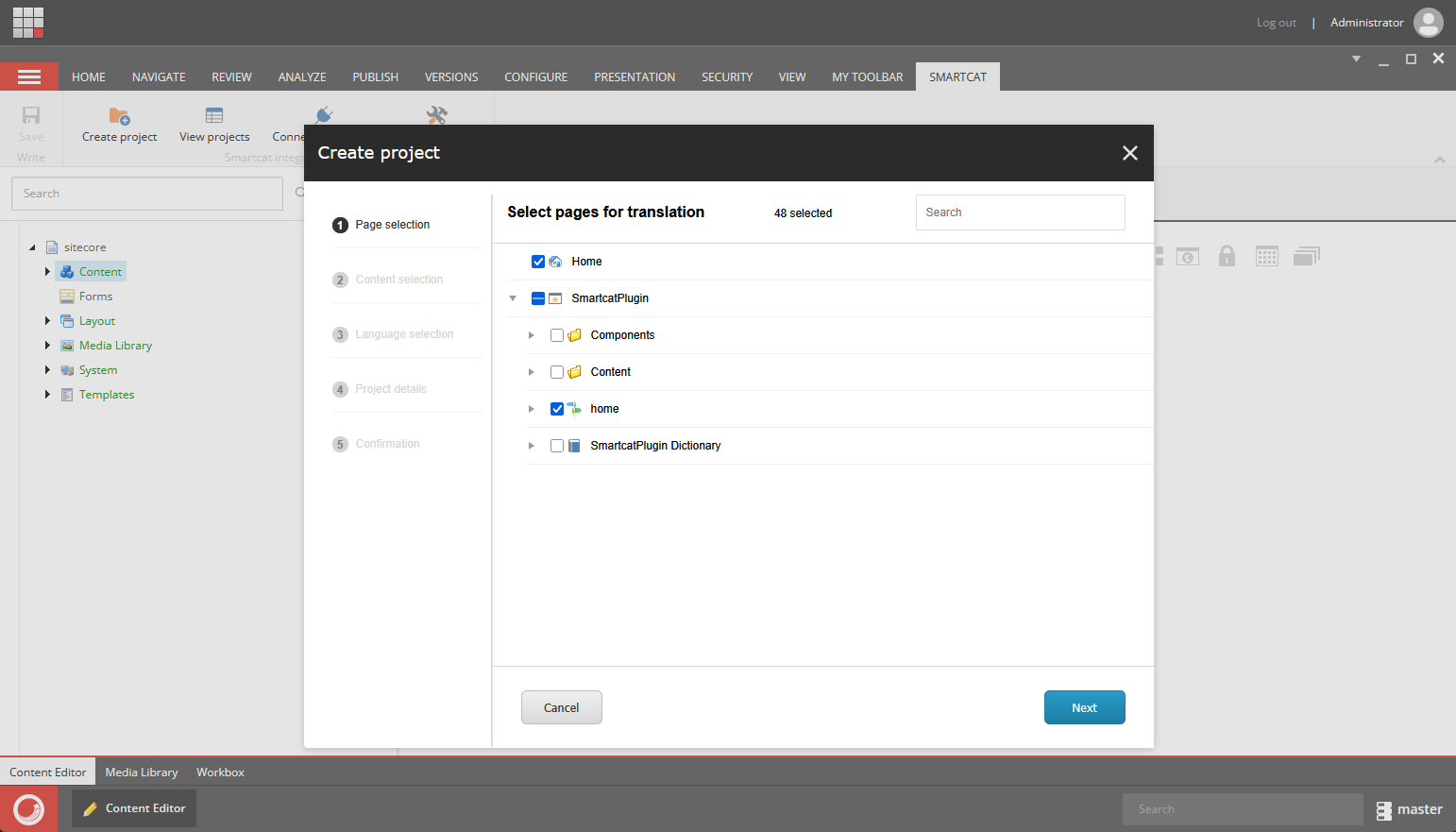Image resolution: width=1456 pixels, height=832 pixels.
Task: Expand the Layout node in sidebar
Action: (47, 321)
